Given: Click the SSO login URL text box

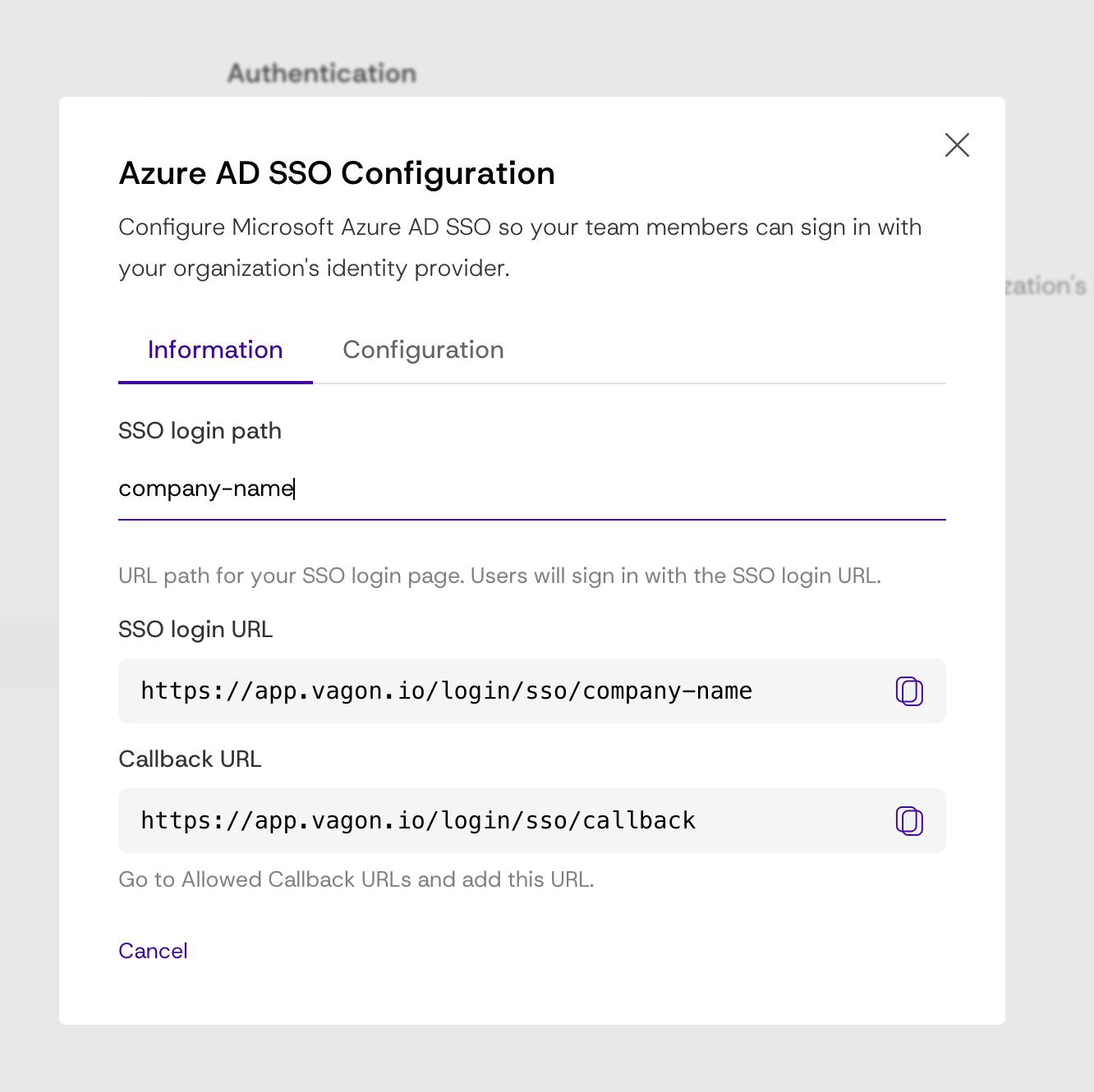Looking at the screenshot, I should tap(532, 691).
